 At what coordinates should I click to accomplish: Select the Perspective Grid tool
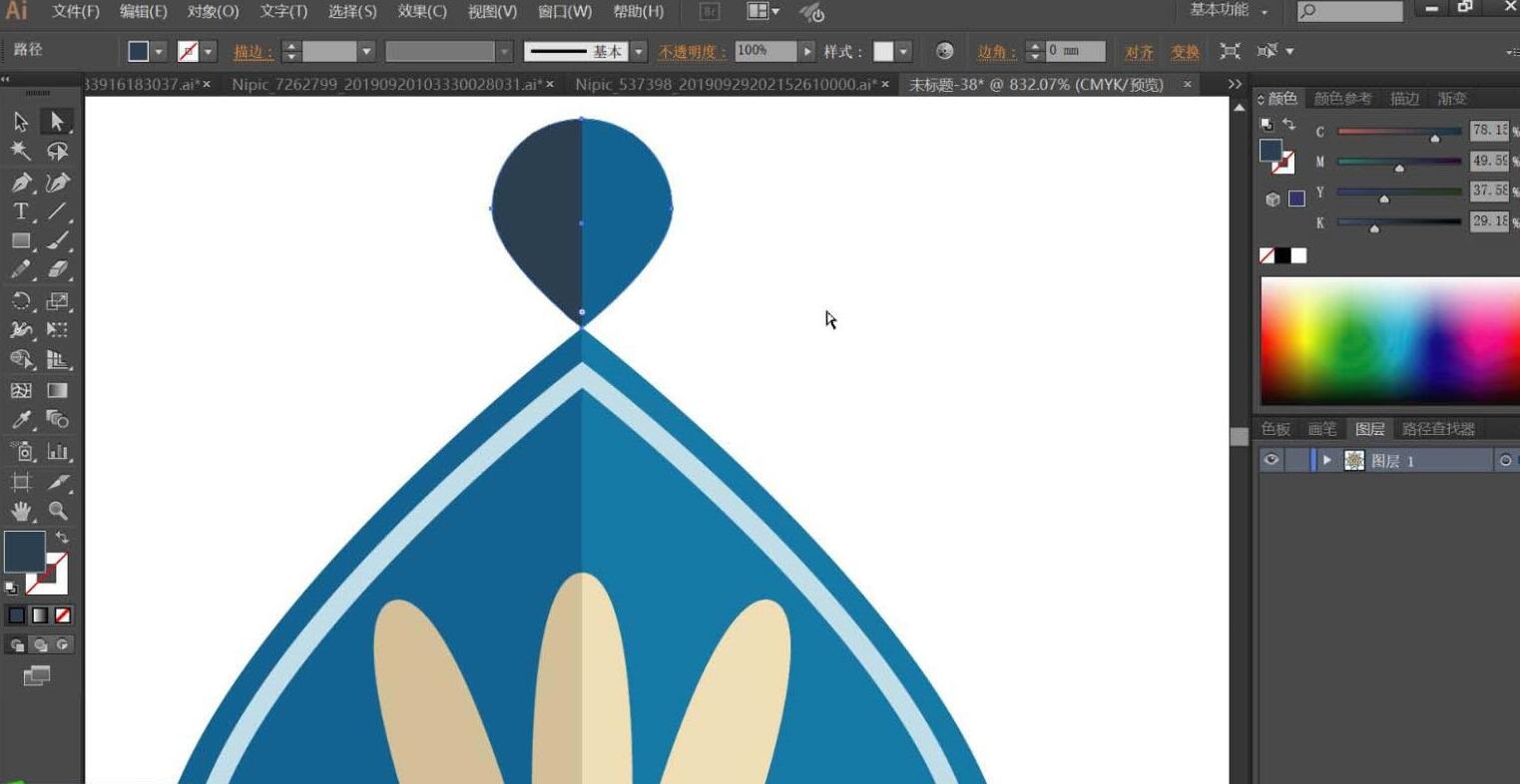pos(57,360)
